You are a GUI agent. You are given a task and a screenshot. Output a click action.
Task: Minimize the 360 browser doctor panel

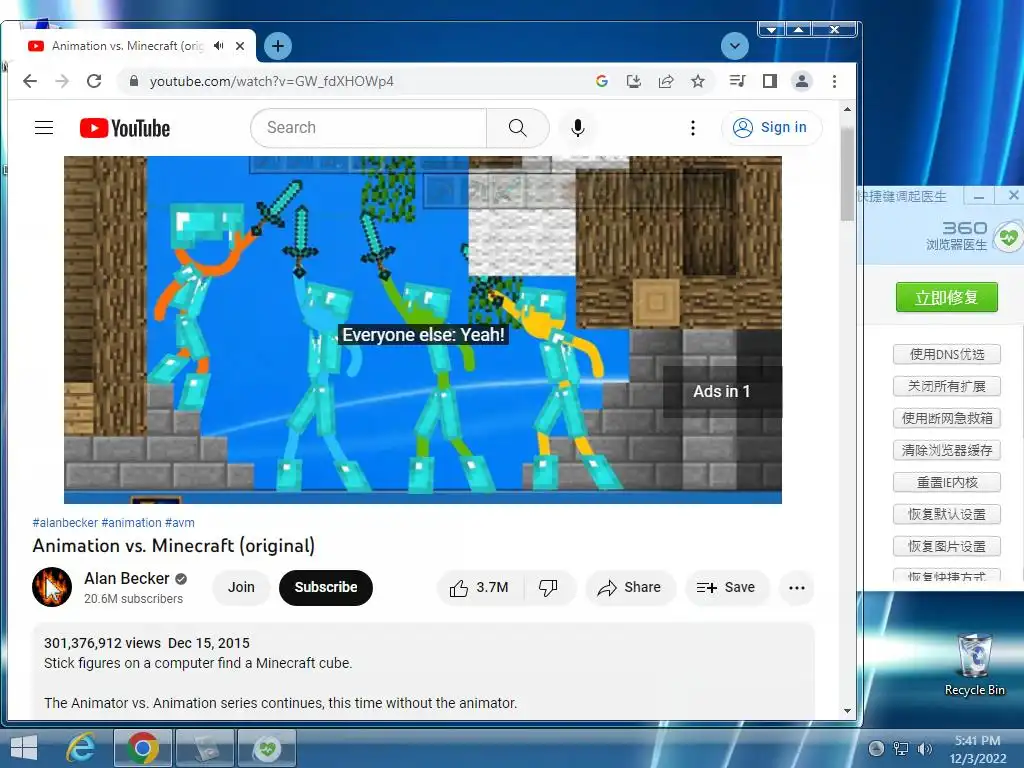pos(978,196)
